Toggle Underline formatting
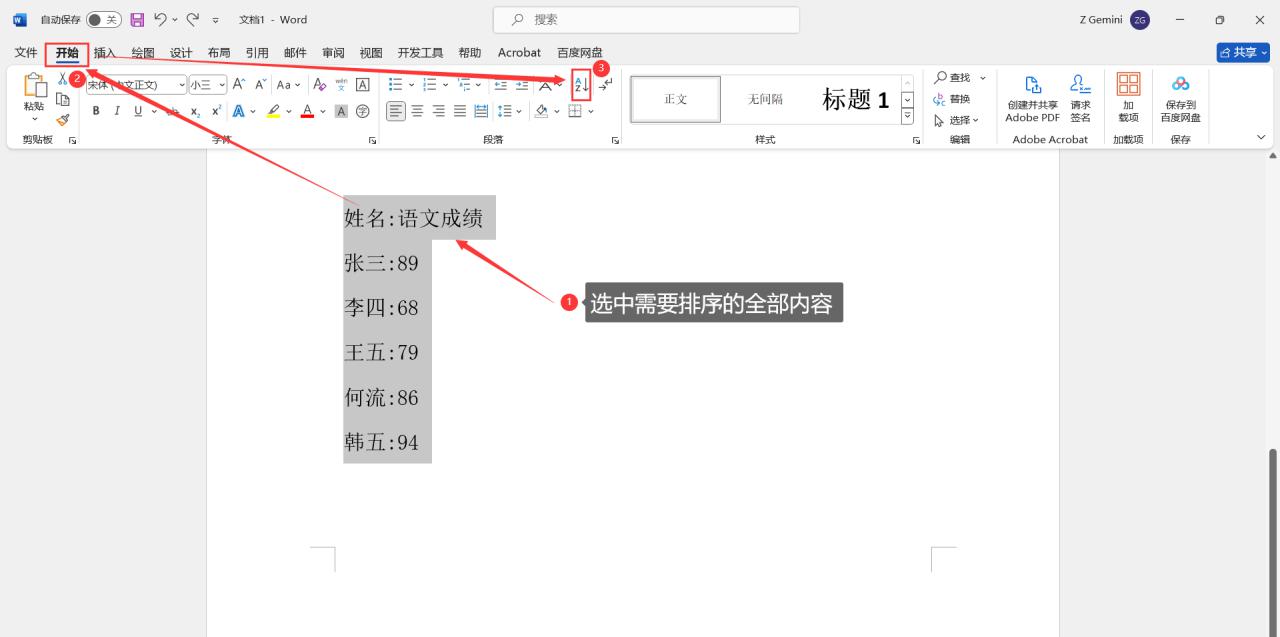Screen dimensions: 1280x637 pos(138,111)
